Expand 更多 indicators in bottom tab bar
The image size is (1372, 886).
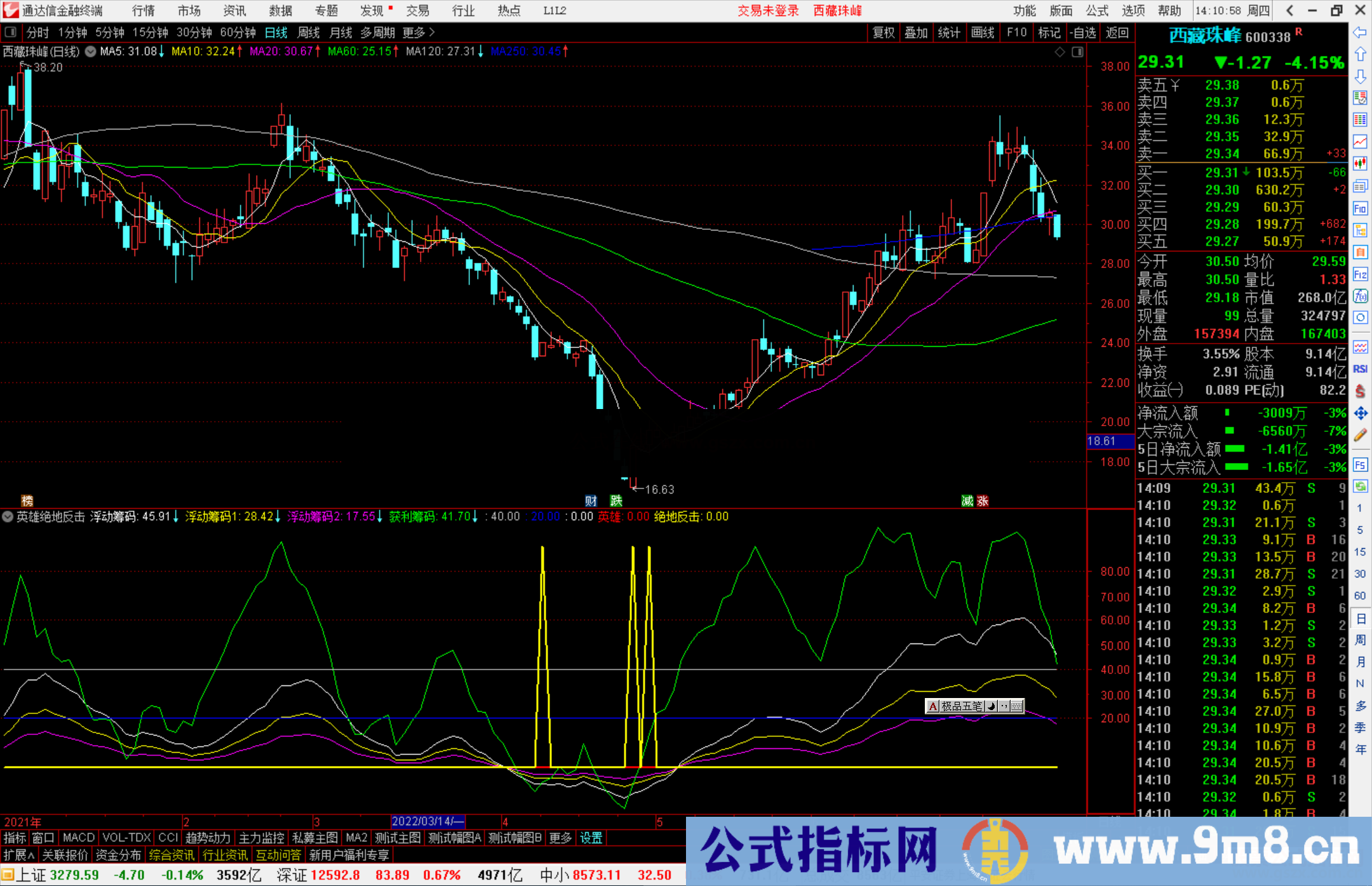point(560,838)
